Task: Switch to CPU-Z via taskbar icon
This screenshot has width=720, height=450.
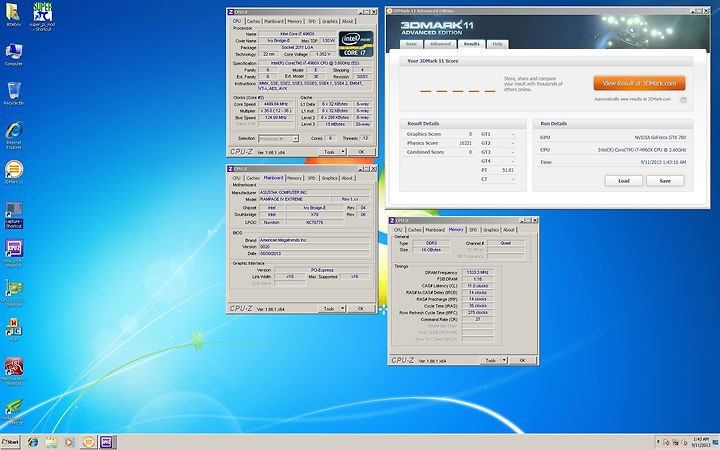Action: 107,442
